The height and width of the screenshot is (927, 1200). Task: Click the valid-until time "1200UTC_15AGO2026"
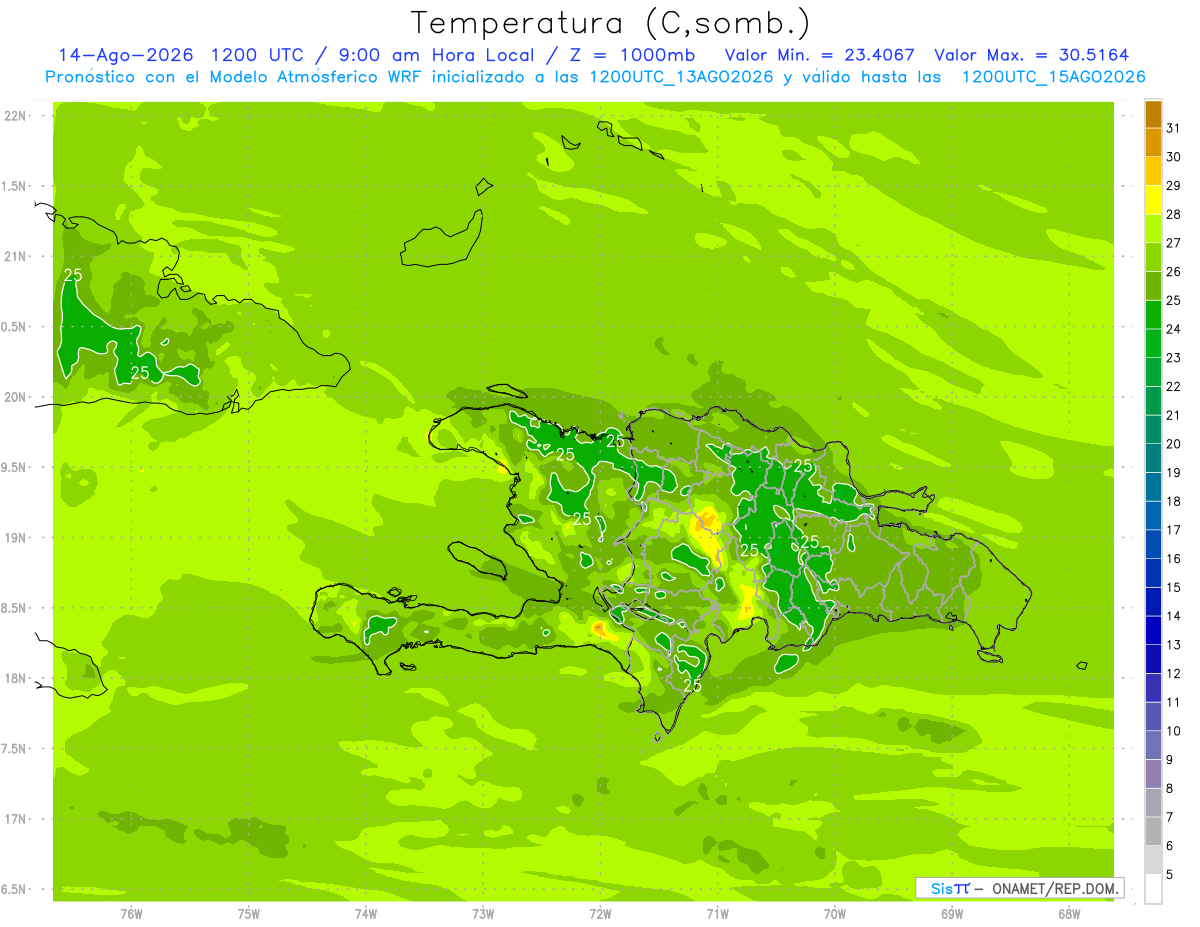(1053, 77)
